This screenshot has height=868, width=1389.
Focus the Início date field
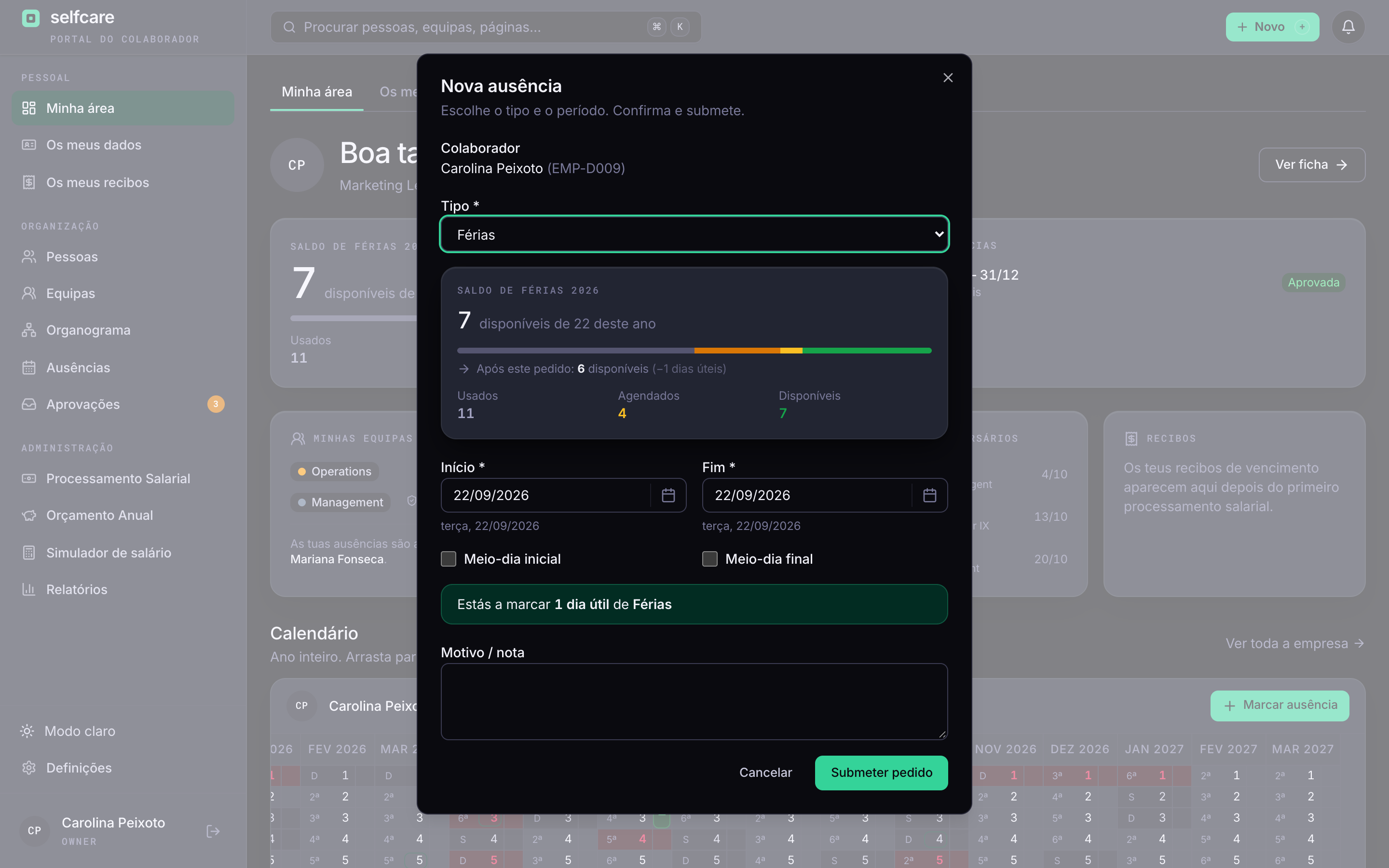(x=545, y=495)
